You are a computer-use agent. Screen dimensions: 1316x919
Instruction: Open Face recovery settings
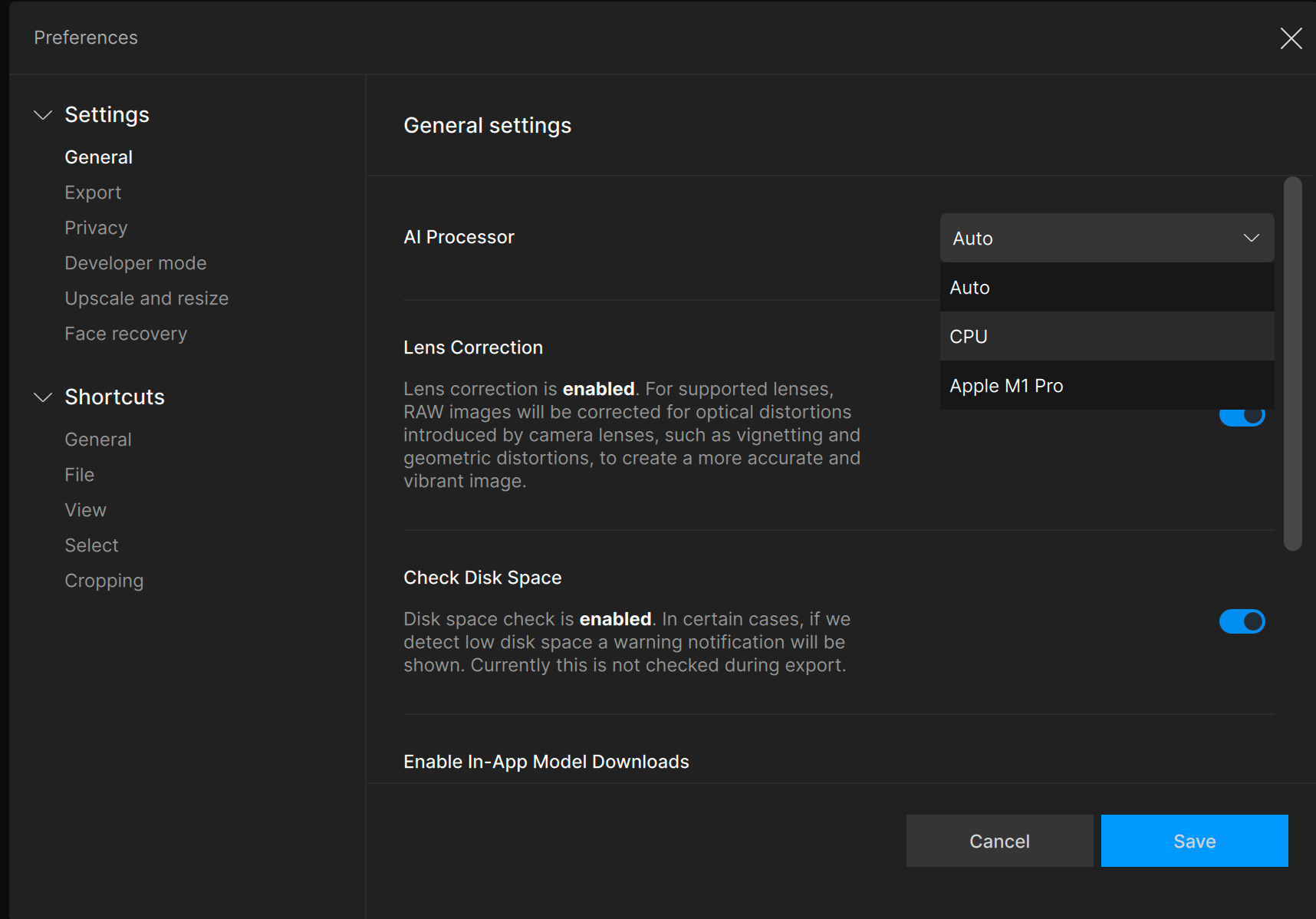126,334
